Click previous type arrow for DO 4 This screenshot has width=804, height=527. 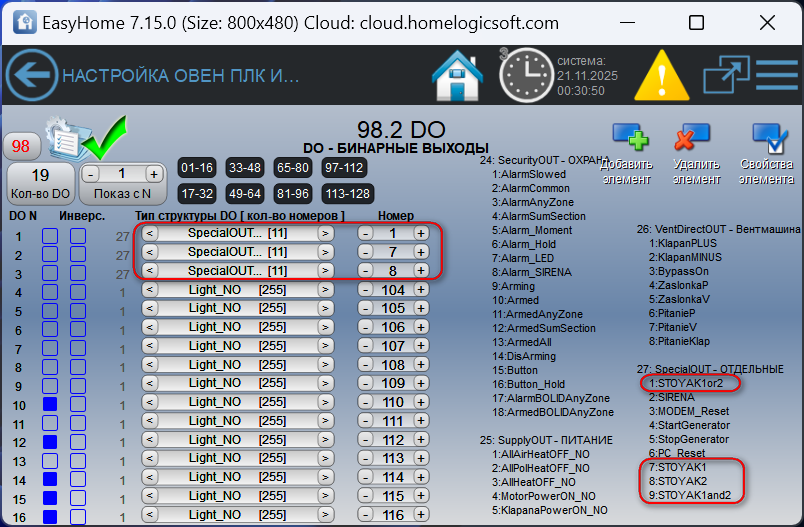point(150,290)
